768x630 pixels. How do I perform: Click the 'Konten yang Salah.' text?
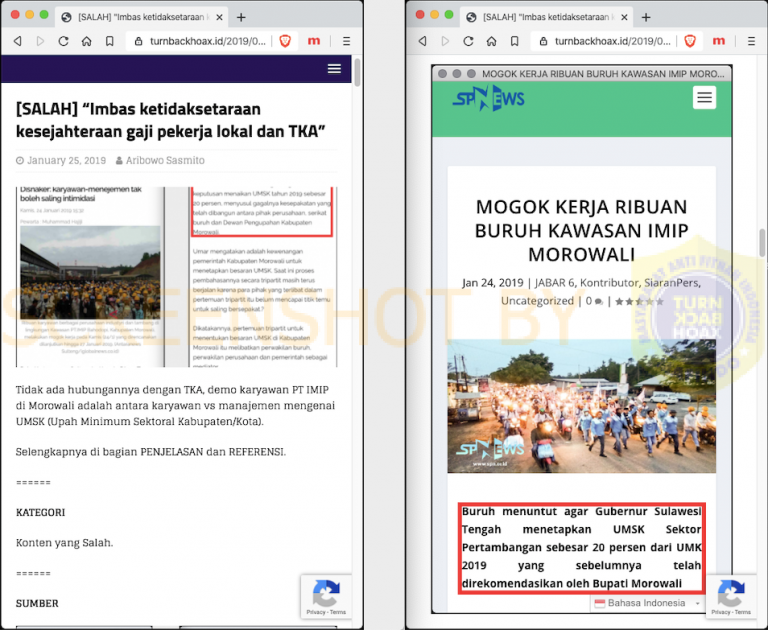pos(64,543)
